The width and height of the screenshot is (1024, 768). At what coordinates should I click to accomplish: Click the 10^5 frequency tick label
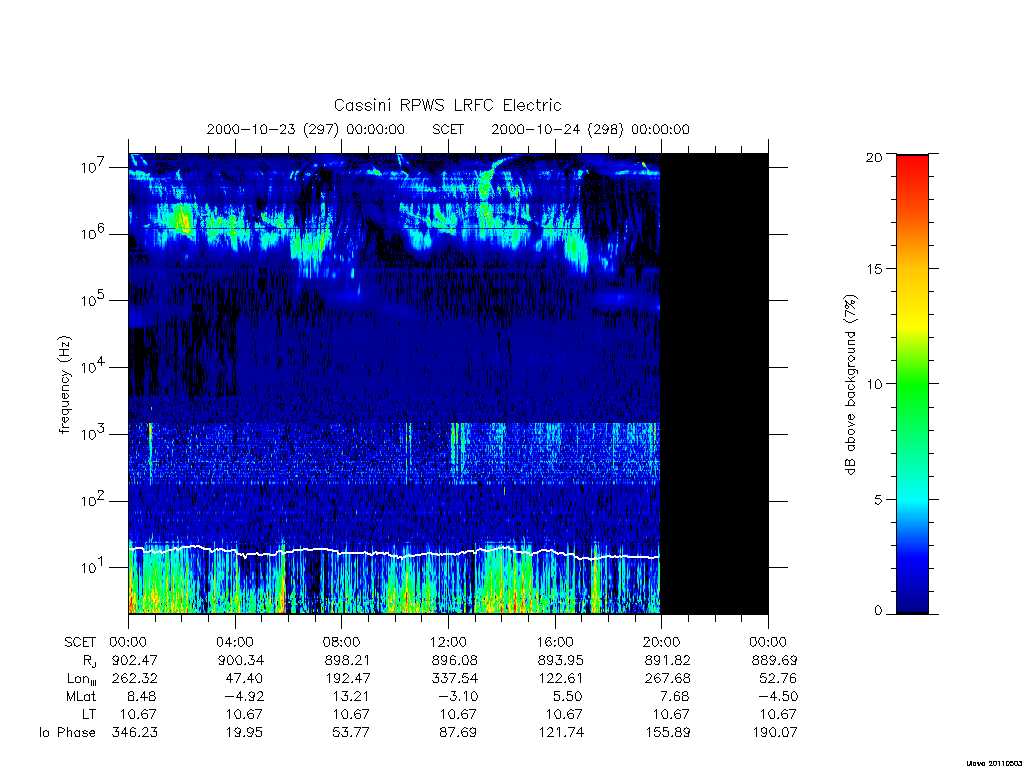[95, 300]
